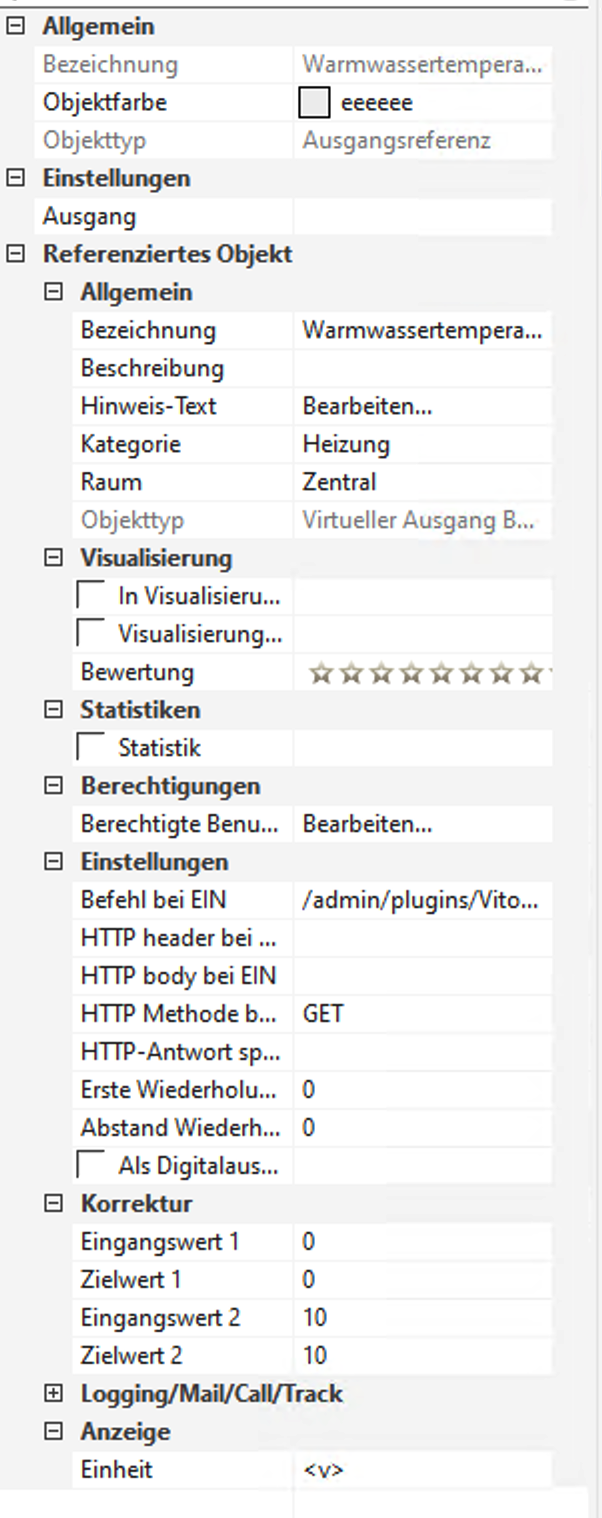The width and height of the screenshot is (602, 1518).
Task: Toggle the Statistik checkbox
Action: (x=90, y=747)
